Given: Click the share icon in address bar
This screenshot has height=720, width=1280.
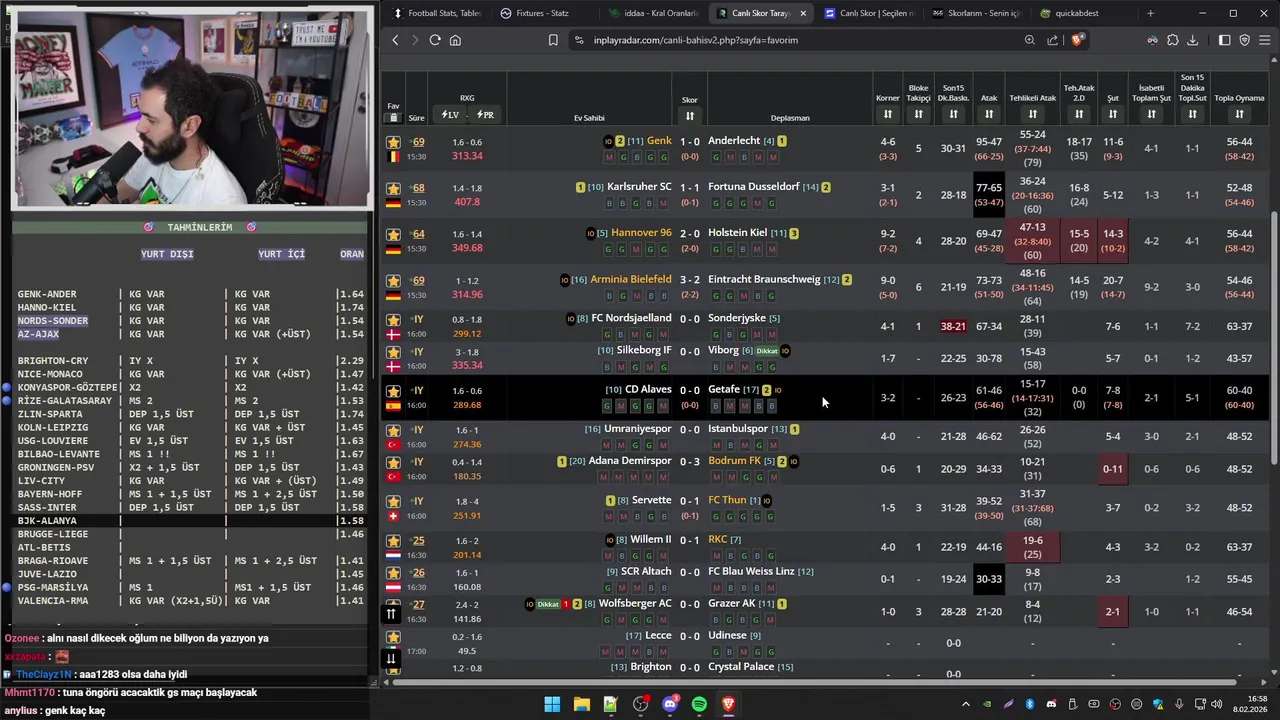Looking at the screenshot, I should click(x=1053, y=40).
